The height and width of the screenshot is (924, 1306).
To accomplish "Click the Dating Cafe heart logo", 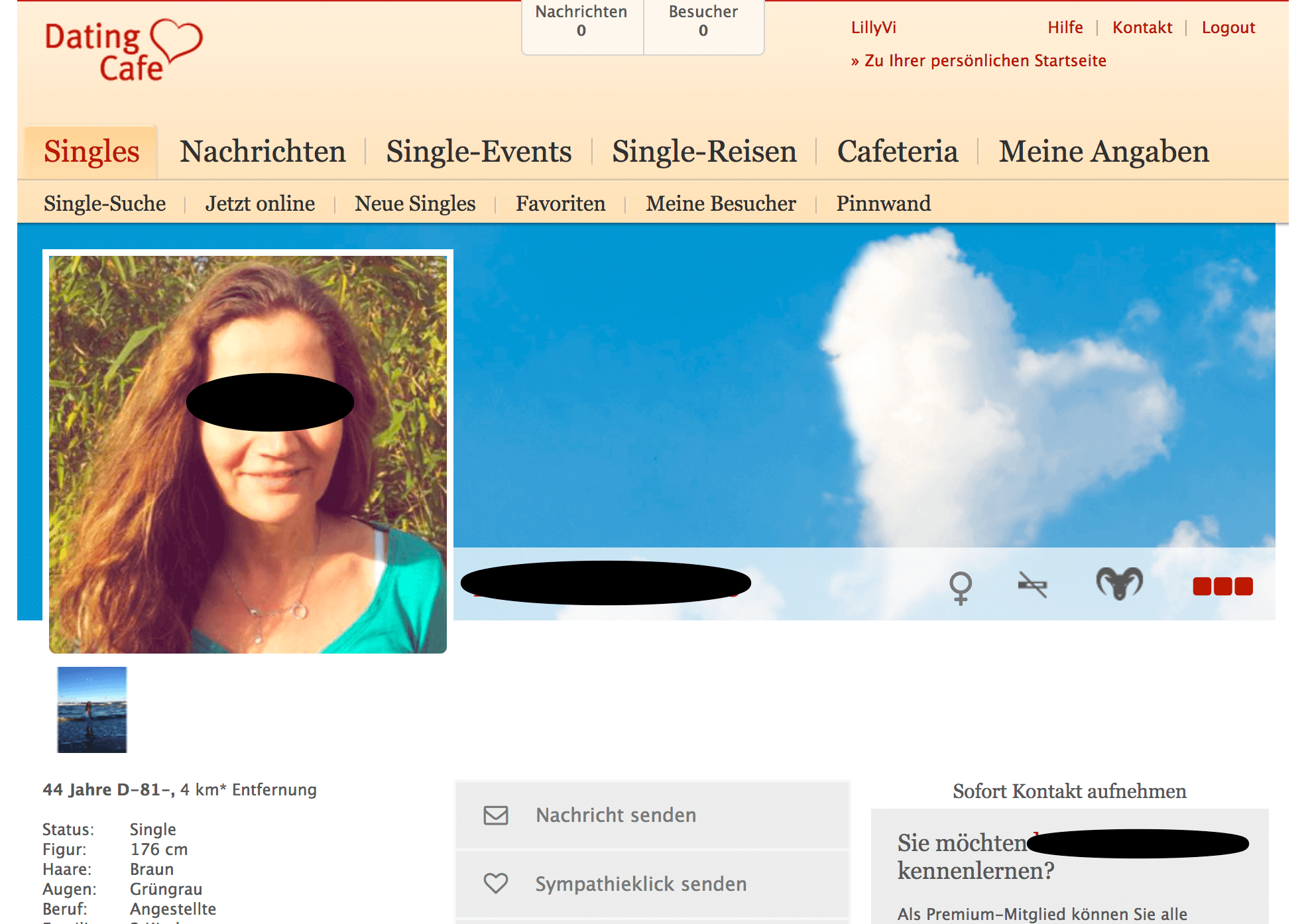I will [123, 51].
